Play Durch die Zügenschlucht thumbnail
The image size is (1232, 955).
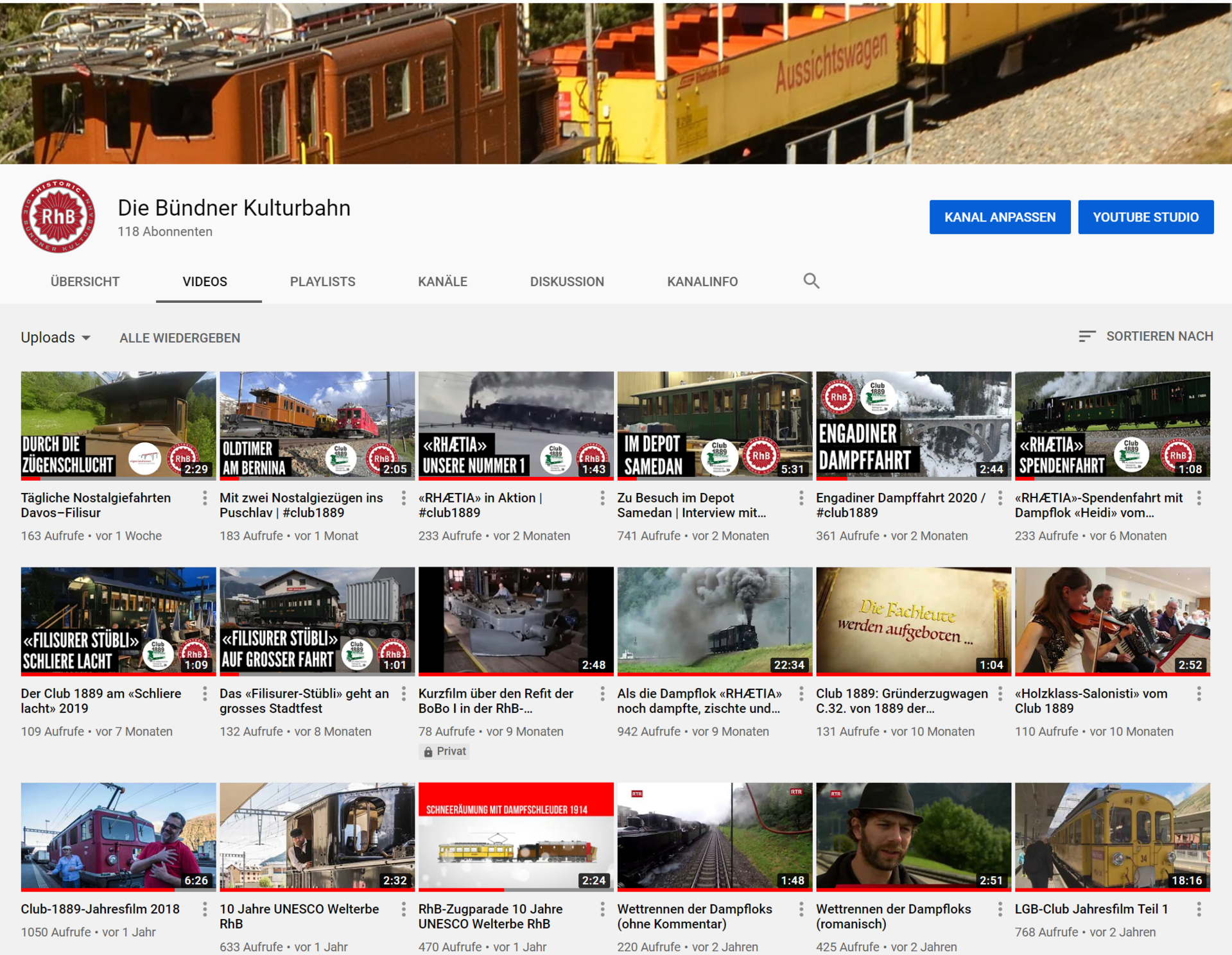[118, 426]
